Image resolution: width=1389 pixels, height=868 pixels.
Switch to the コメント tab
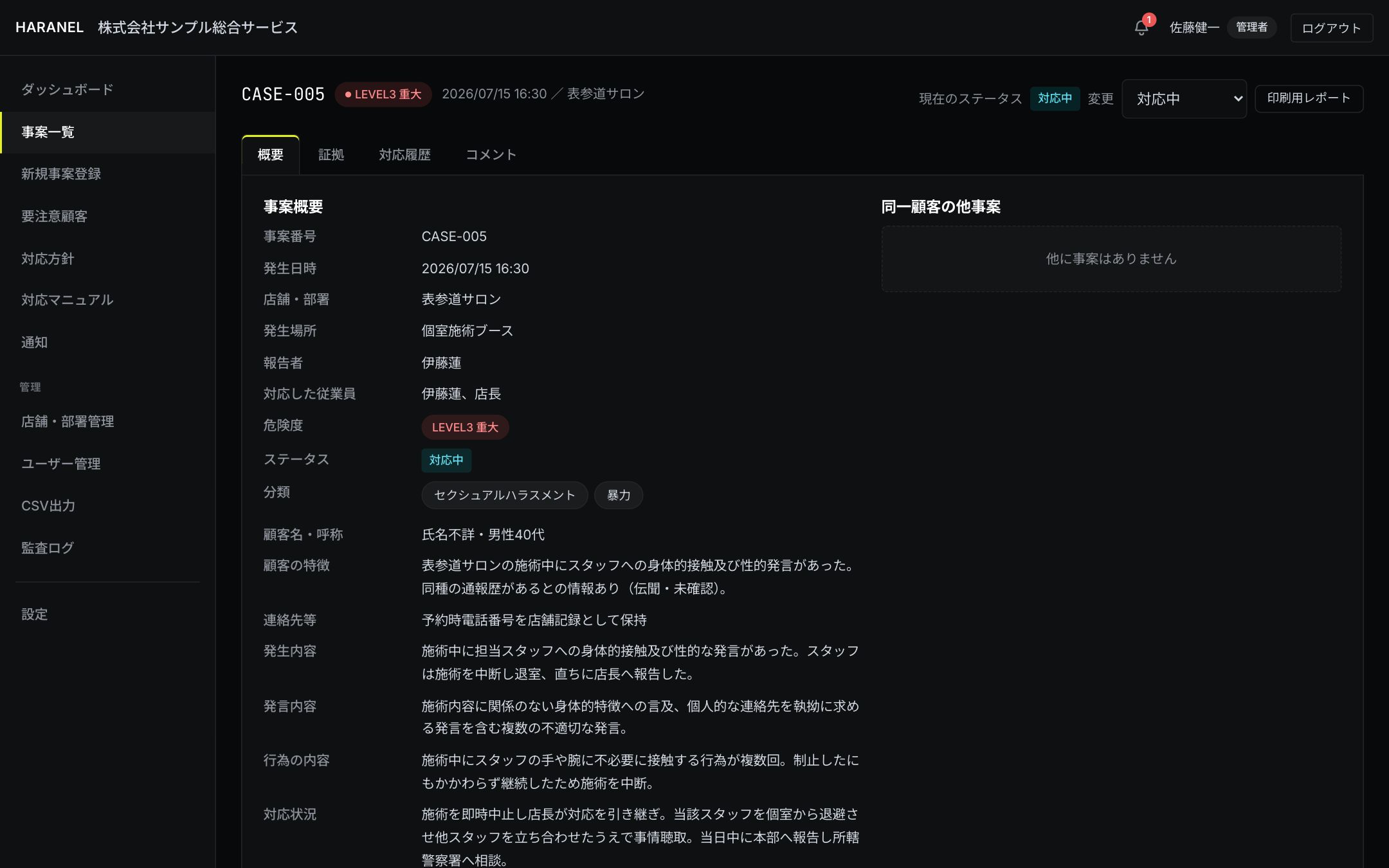point(491,155)
